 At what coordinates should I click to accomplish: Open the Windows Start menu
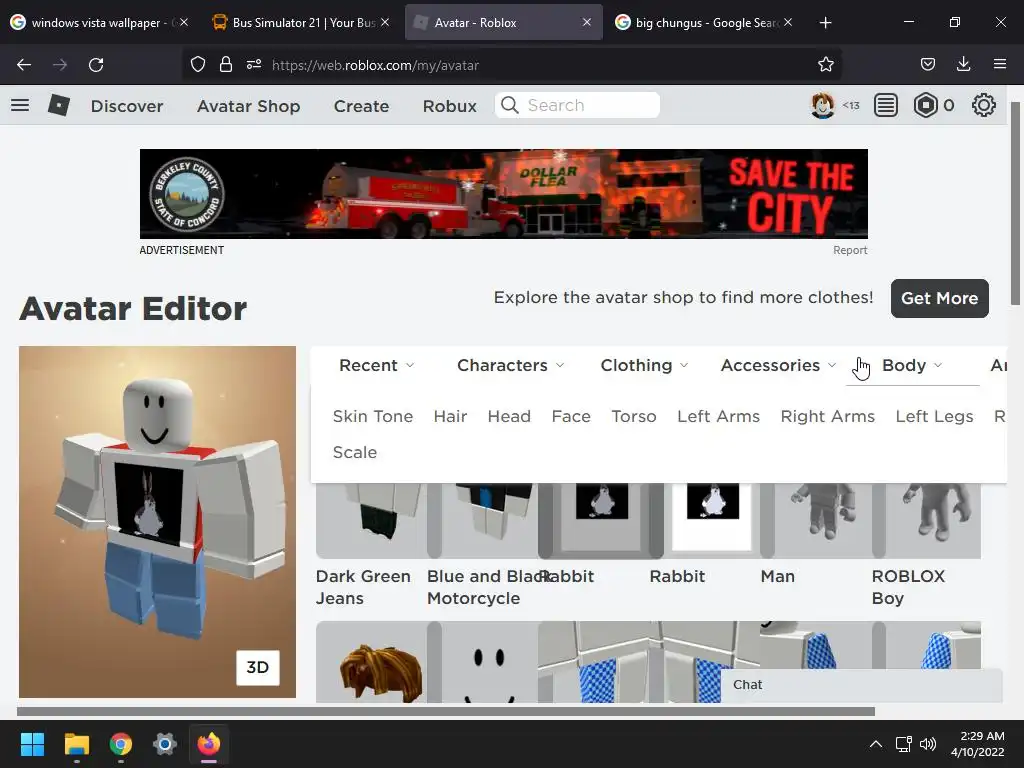pyautogui.click(x=32, y=744)
